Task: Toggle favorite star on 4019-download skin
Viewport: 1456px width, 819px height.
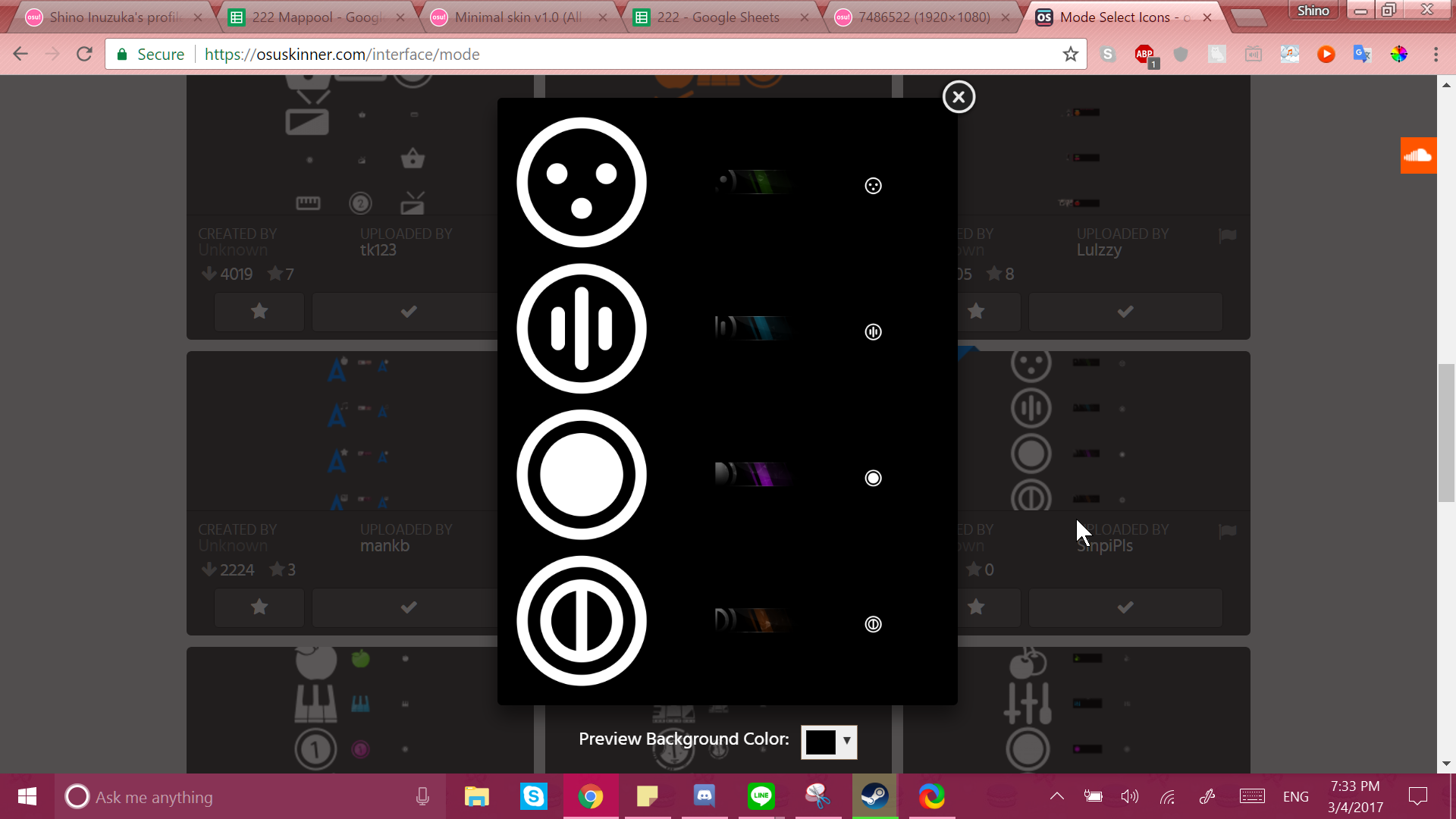Action: coord(259,311)
